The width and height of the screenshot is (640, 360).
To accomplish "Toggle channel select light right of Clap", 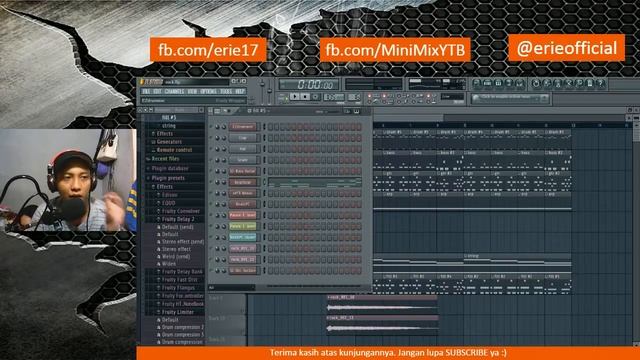I will pyautogui.click(x=264, y=138).
